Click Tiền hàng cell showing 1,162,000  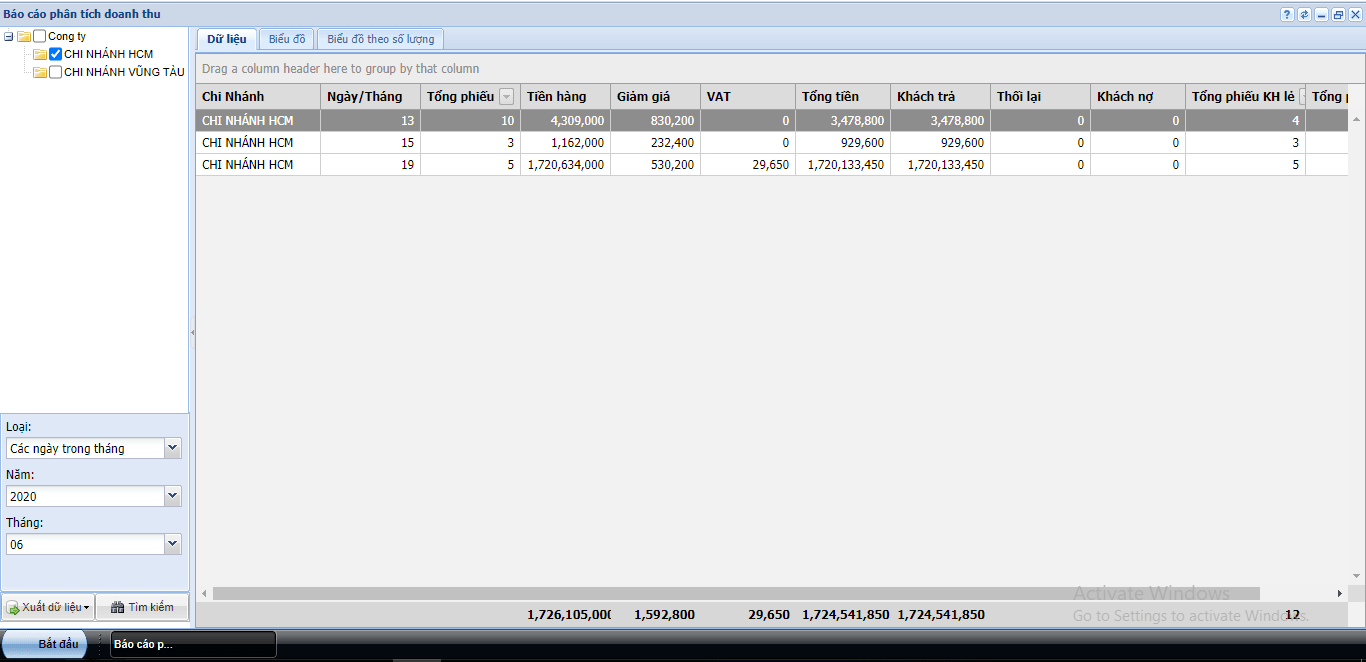[x=565, y=142]
